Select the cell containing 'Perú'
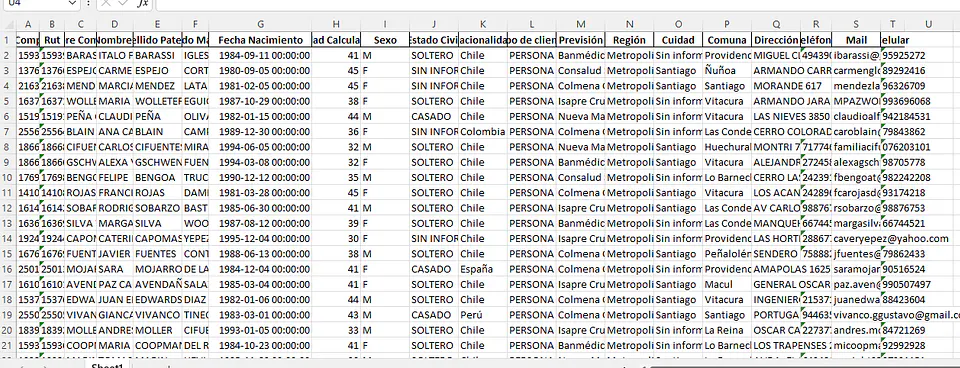The height and width of the screenshot is (368, 960). coord(483,315)
